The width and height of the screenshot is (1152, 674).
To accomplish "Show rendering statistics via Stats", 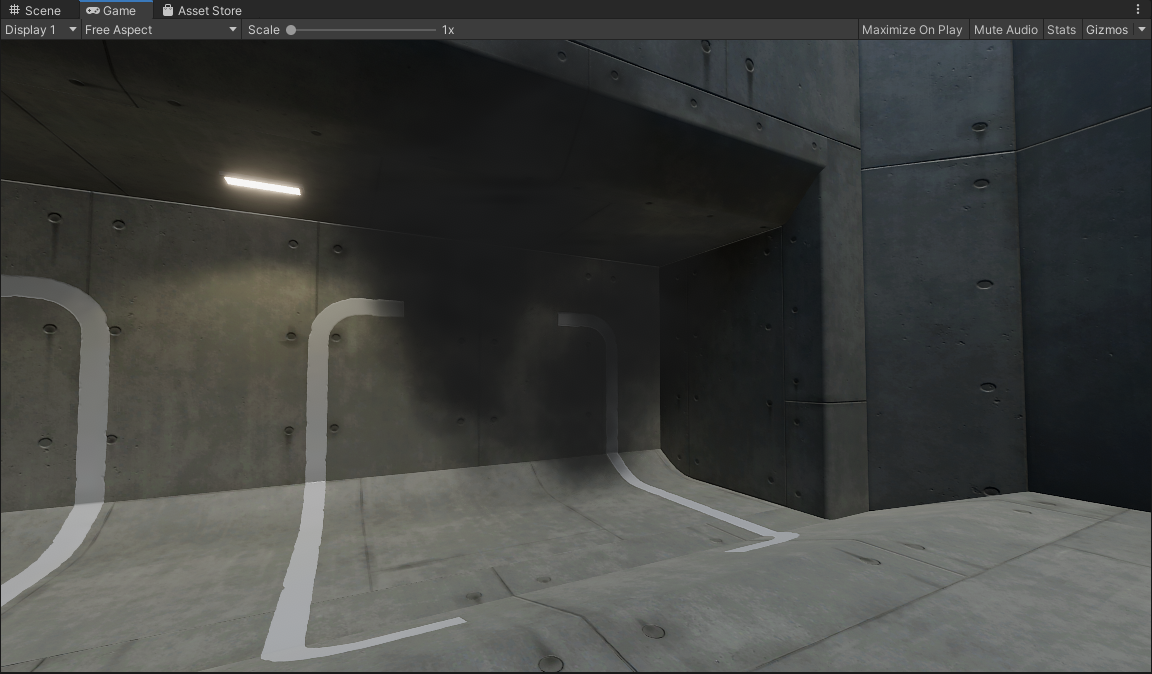I will 1061,29.
